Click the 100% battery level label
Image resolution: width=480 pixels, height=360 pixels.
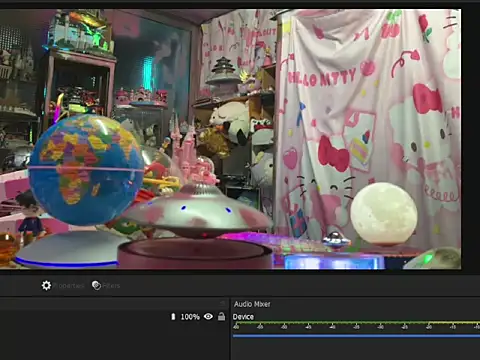pos(190,317)
